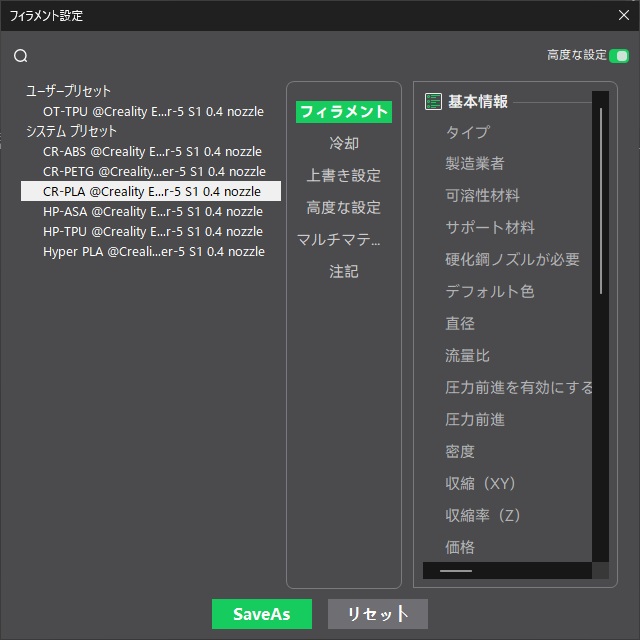Select the CR-PETG preset
Screen dimensions: 640x640
154,171
